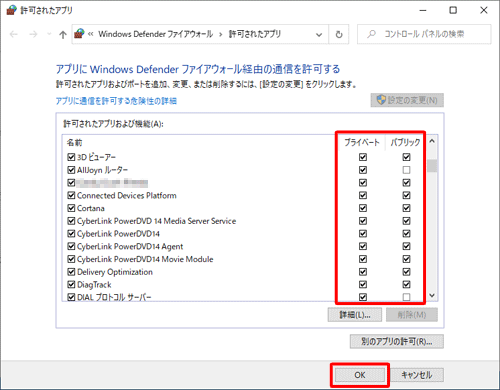Click the firewall icon in address bar
Image resolution: width=500 pixels, height=390 pixels.
79,34
